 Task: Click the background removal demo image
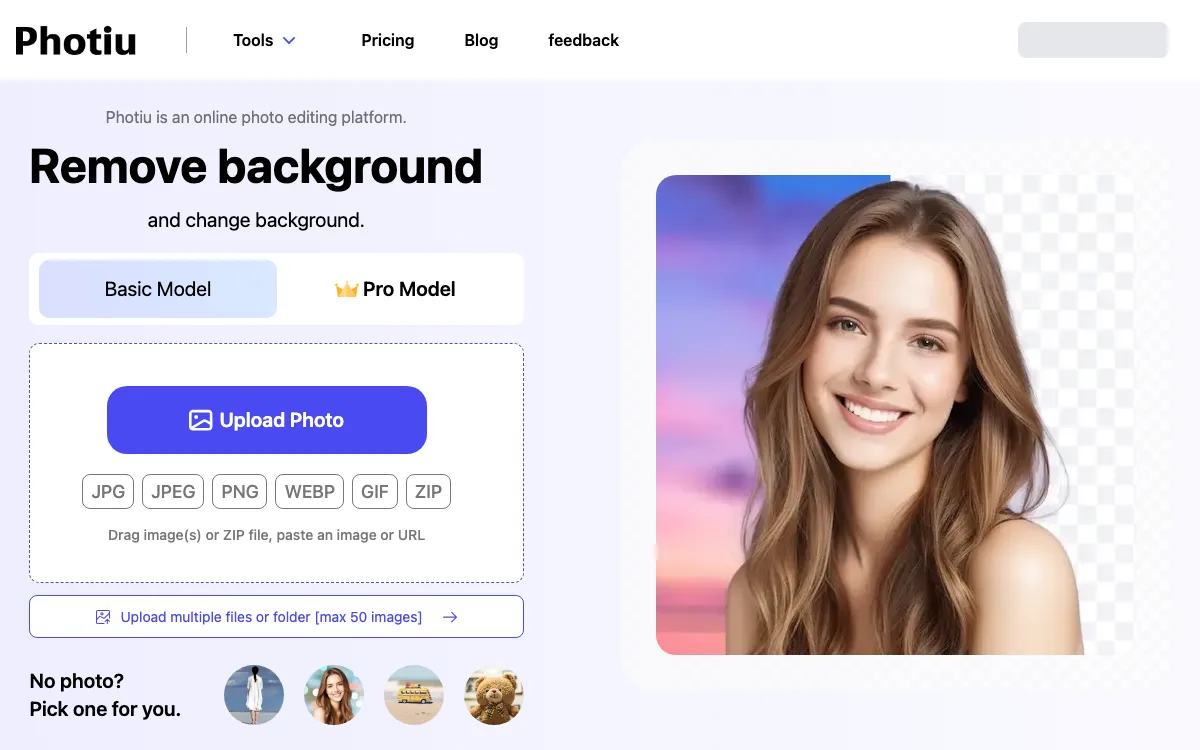coord(895,415)
